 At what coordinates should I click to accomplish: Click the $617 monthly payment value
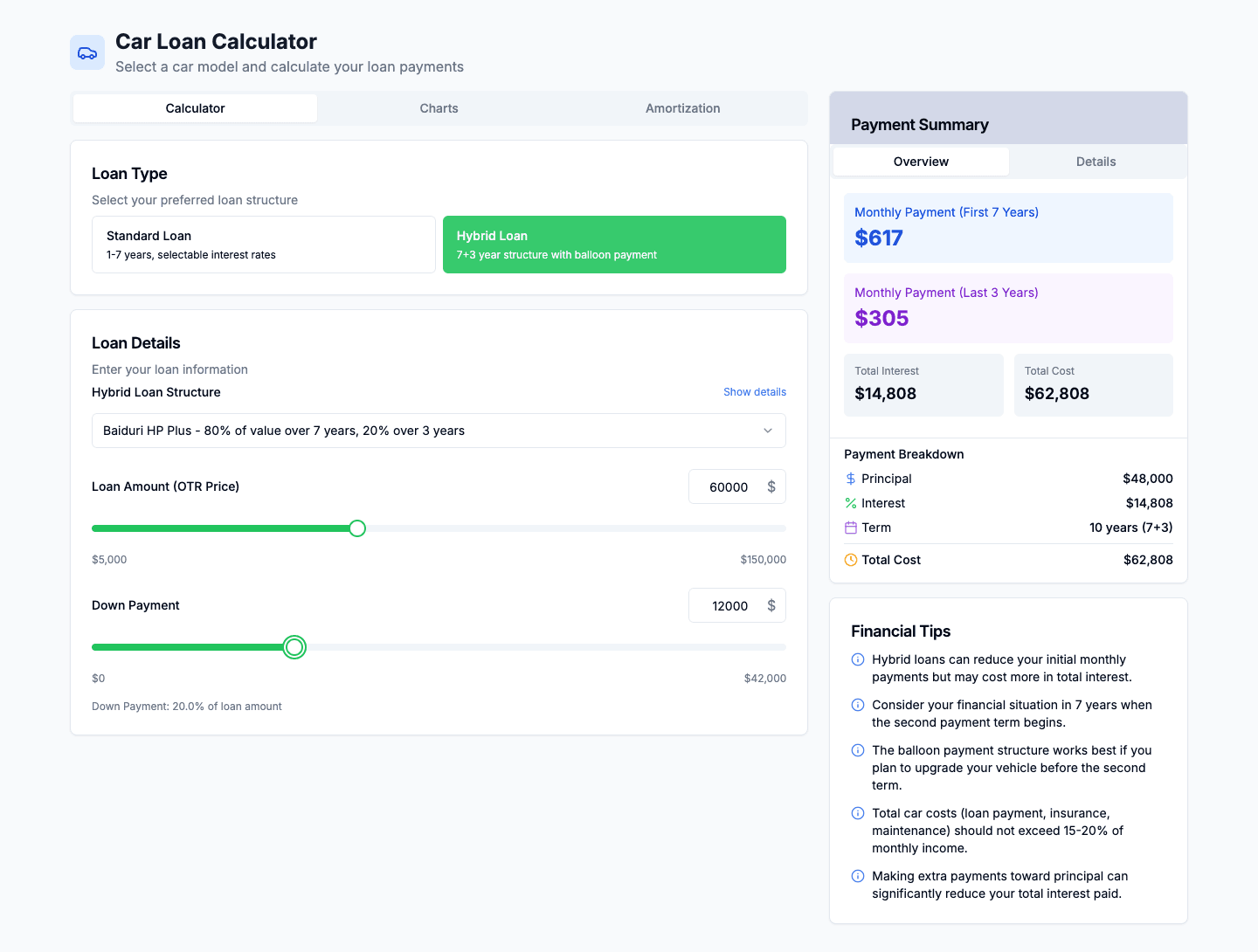[x=879, y=238]
